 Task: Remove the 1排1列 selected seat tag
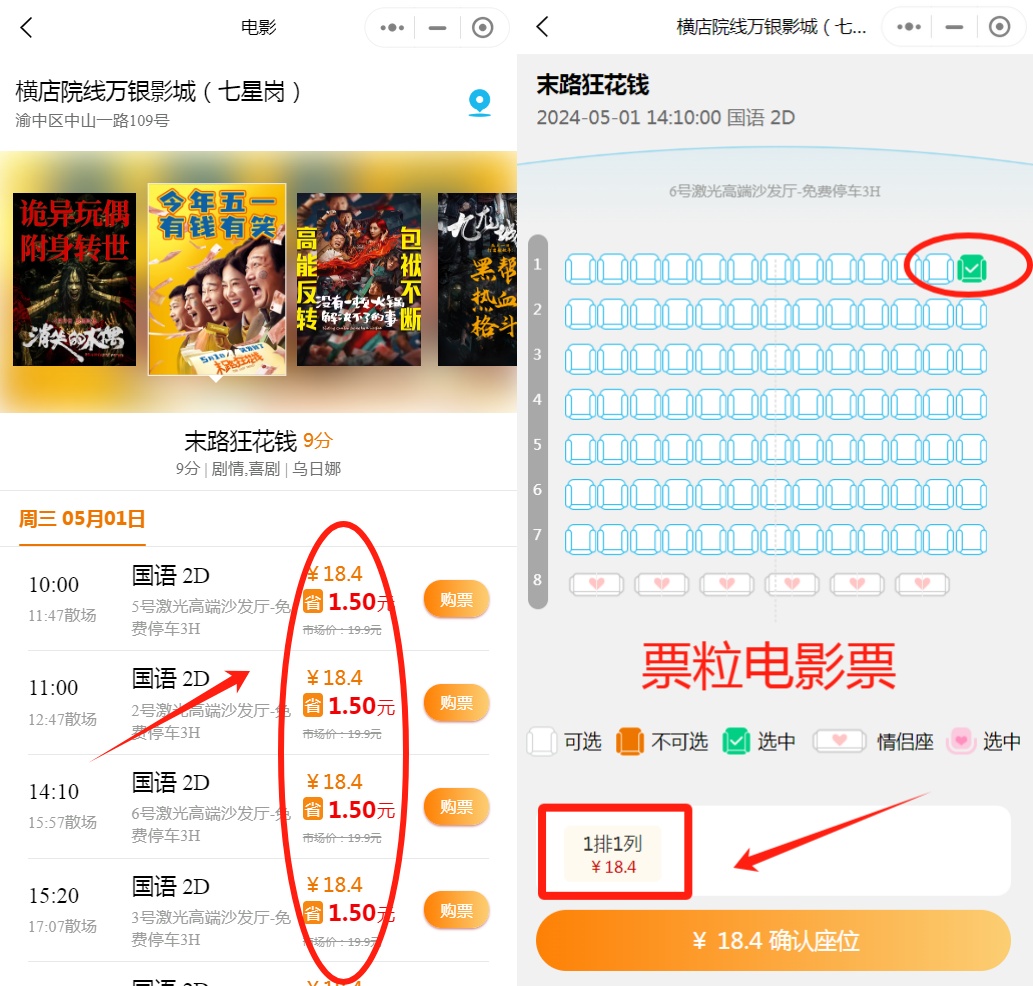pyautogui.click(x=613, y=854)
